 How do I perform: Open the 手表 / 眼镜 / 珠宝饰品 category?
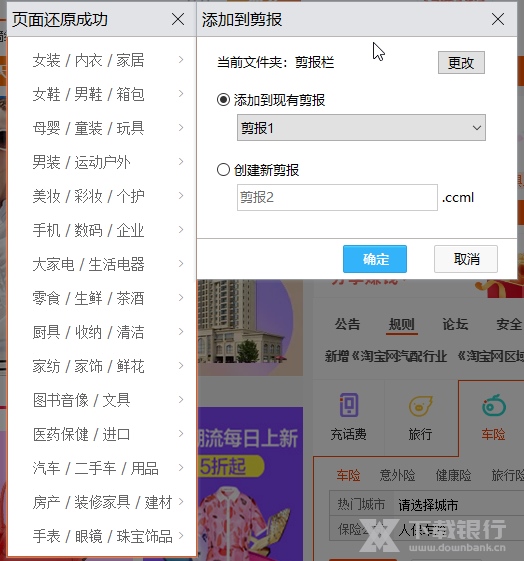(x=102, y=536)
